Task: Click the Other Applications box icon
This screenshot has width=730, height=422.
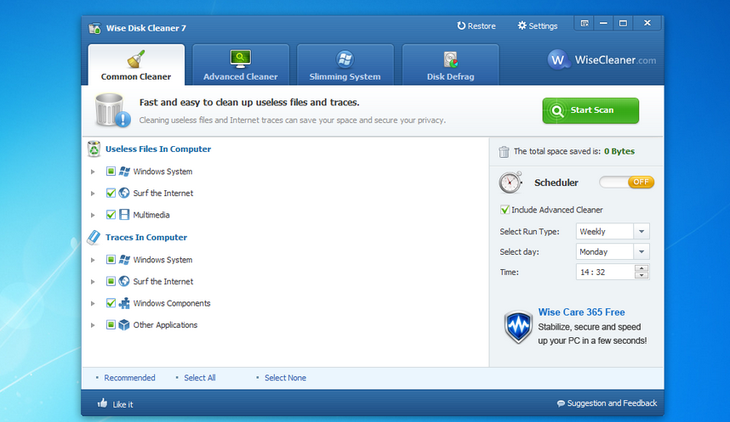Action: [x=124, y=325]
